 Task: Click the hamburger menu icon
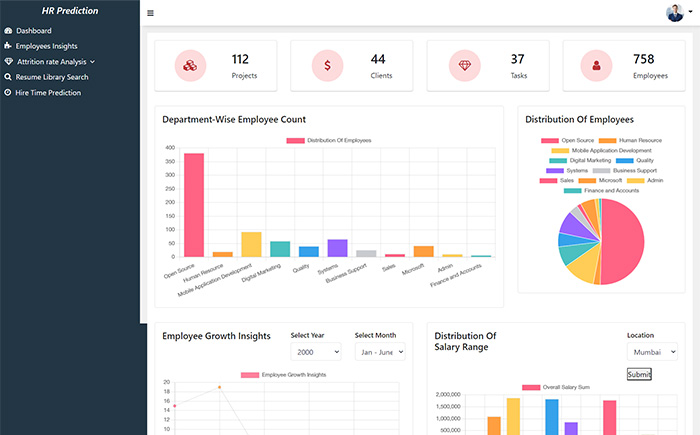(x=150, y=13)
